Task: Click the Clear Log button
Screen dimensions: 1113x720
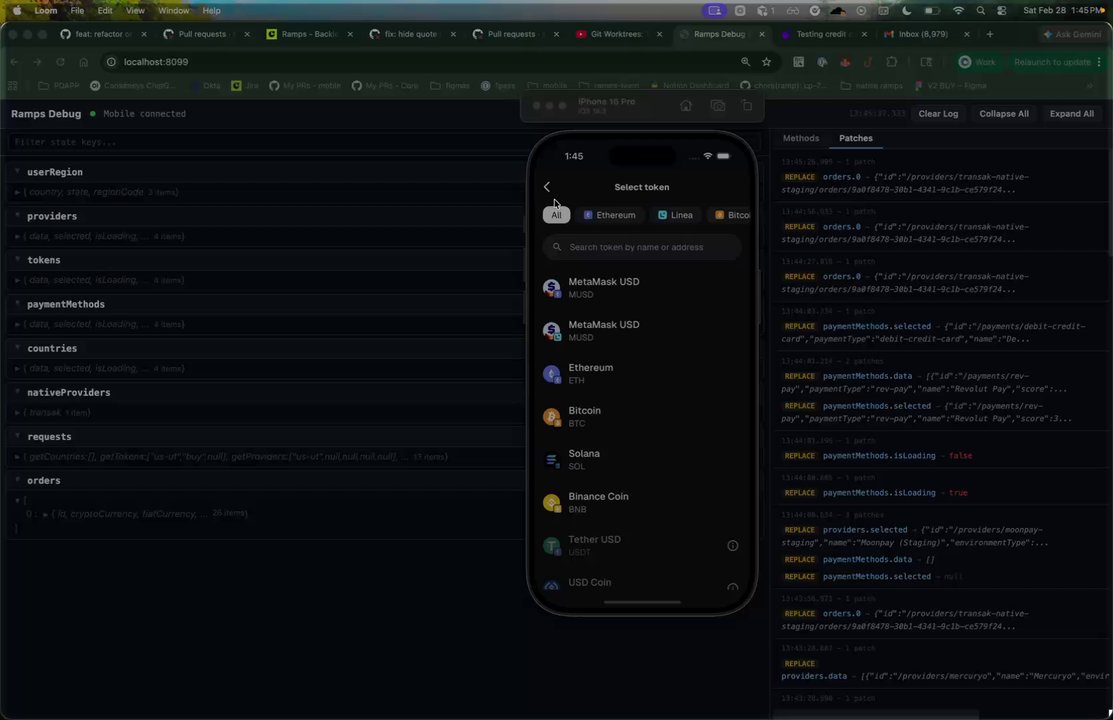Action: click(938, 114)
